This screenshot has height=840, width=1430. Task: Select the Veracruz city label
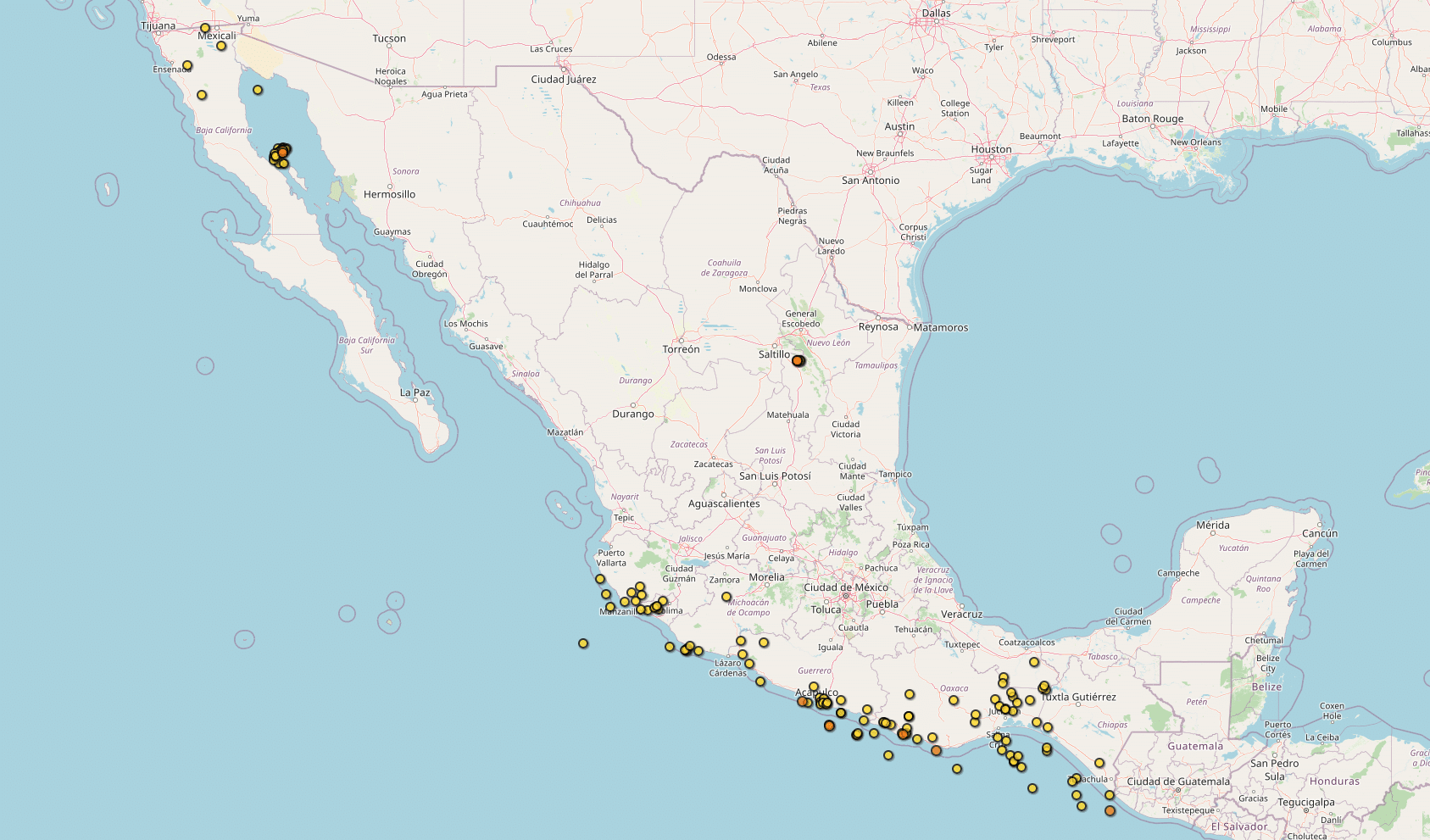click(962, 615)
